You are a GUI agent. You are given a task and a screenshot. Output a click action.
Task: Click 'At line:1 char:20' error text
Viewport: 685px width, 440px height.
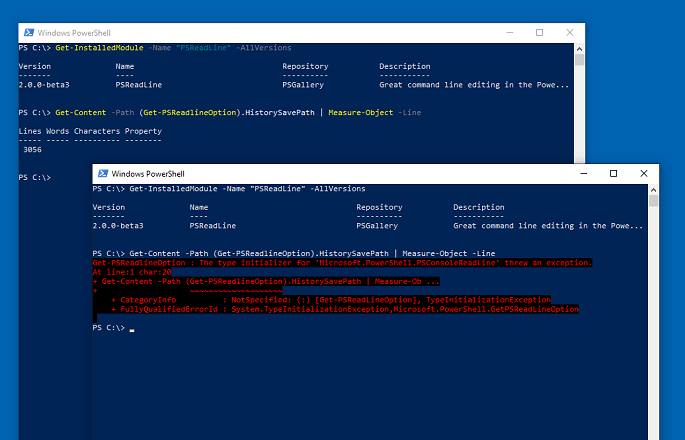pyautogui.click(x=132, y=272)
